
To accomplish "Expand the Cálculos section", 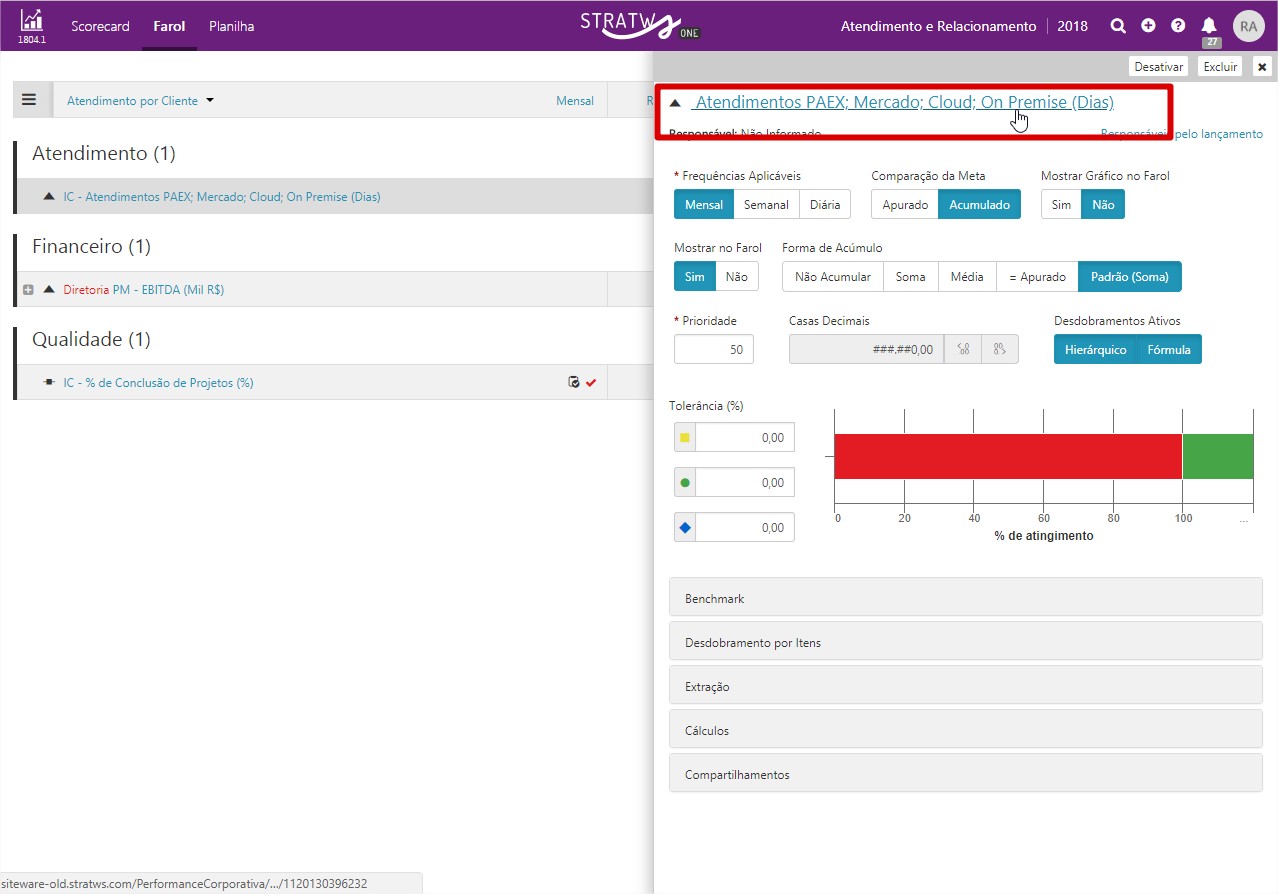I will (x=966, y=730).
